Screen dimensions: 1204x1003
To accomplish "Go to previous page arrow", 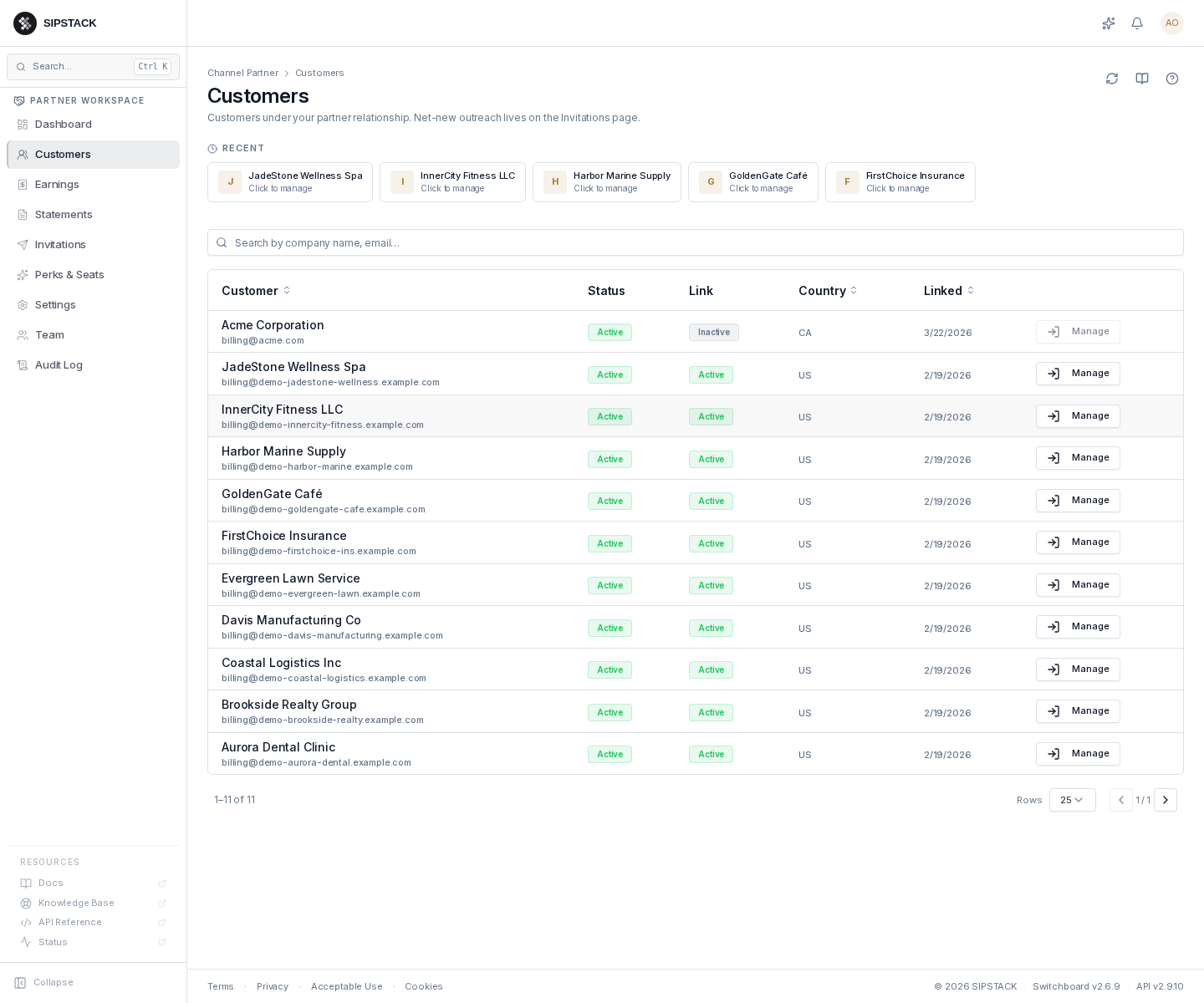I will [1121, 800].
